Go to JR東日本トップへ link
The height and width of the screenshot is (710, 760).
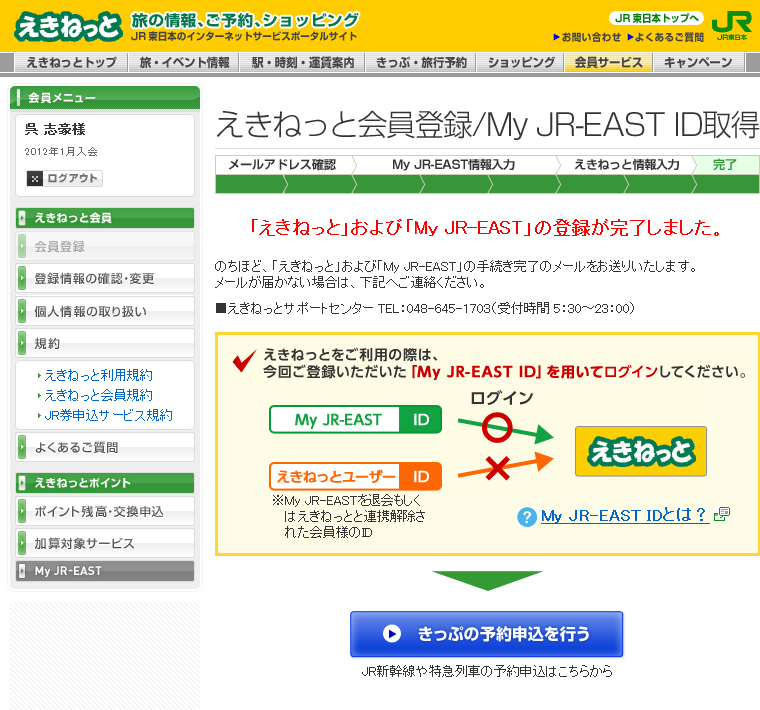tap(657, 18)
